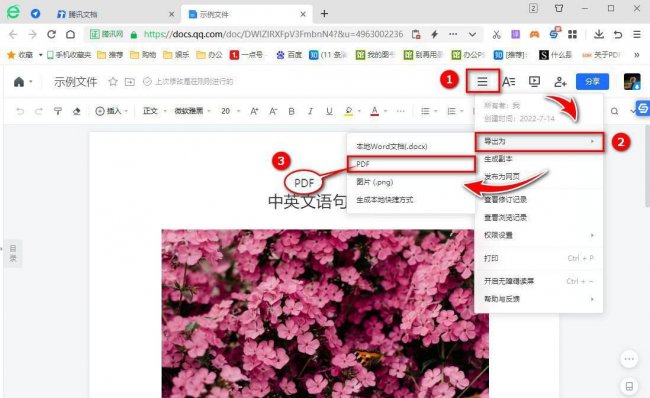Toggle bold formatting
Image resolution: width=650 pixels, height=398 pixels.
click(x=291, y=111)
